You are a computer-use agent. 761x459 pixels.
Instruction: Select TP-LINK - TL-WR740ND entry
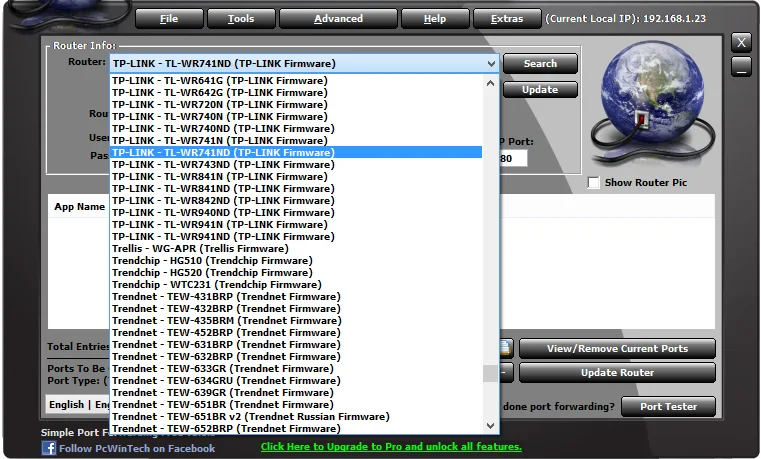[296, 129]
